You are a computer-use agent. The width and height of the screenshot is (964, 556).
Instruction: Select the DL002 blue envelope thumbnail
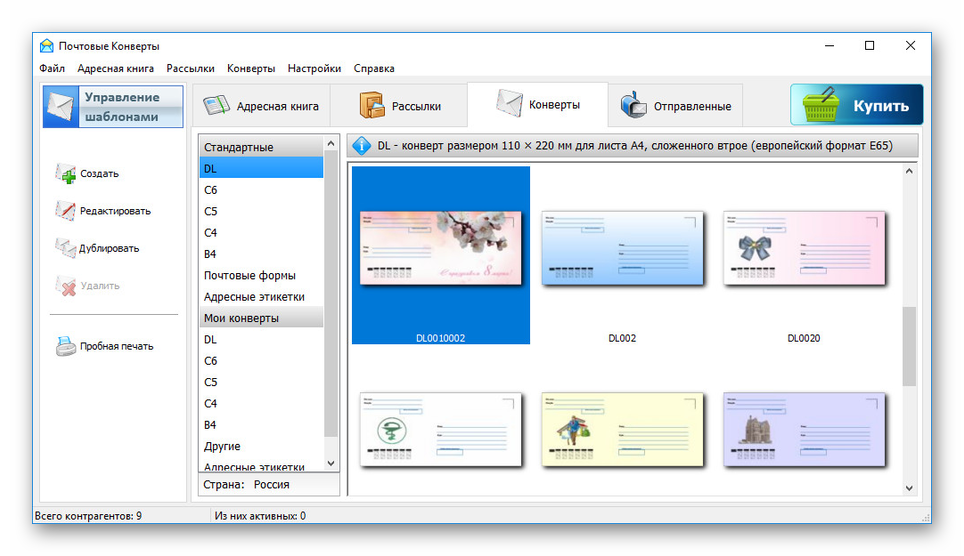(x=622, y=248)
